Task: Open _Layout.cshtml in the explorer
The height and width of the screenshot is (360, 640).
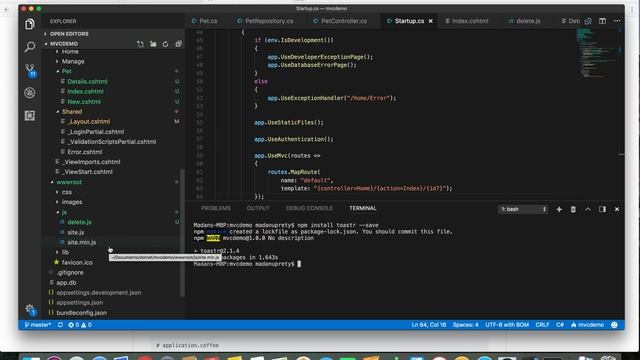Action: coord(89,122)
